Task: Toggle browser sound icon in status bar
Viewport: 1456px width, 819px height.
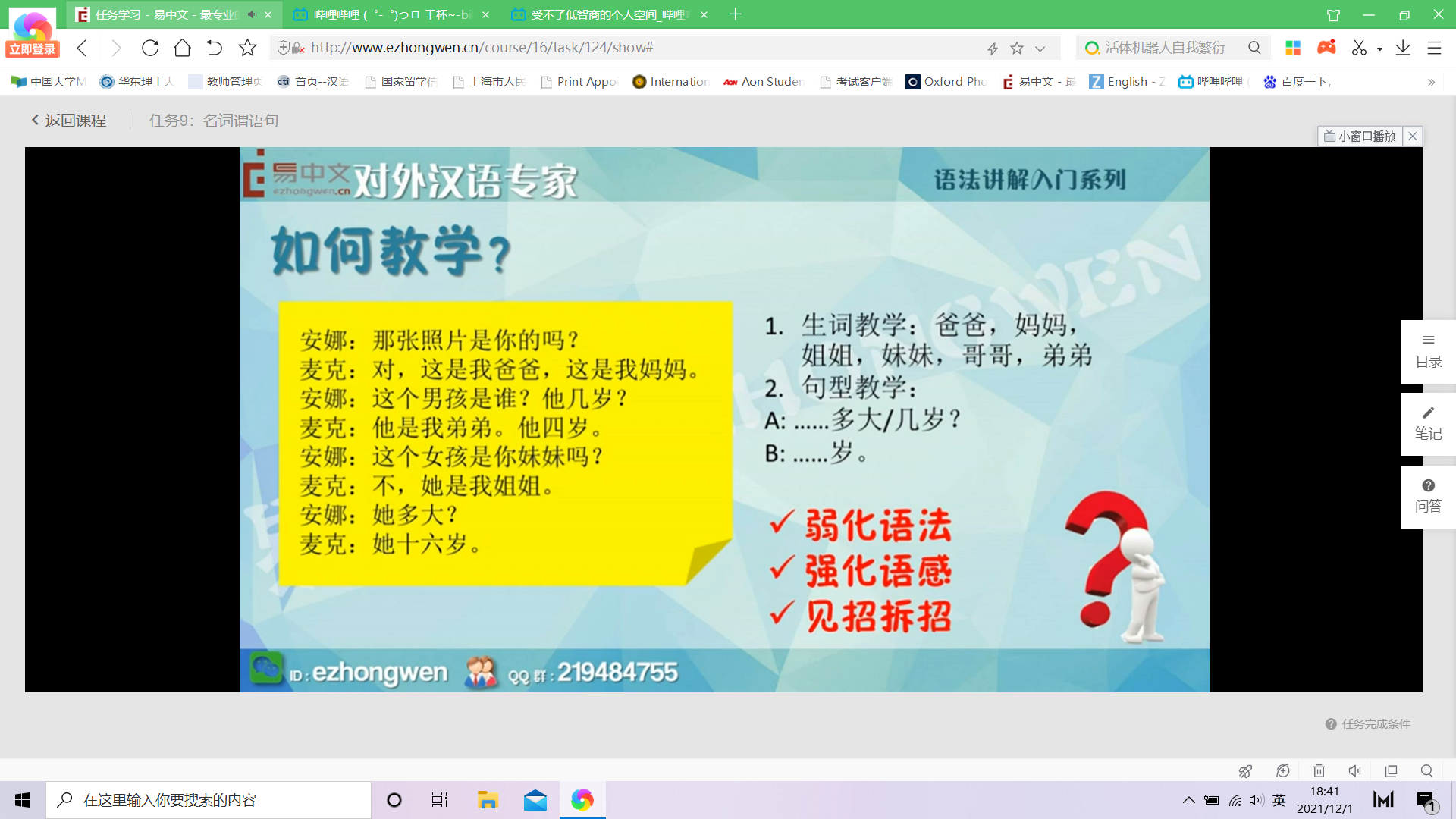Action: [x=1354, y=770]
